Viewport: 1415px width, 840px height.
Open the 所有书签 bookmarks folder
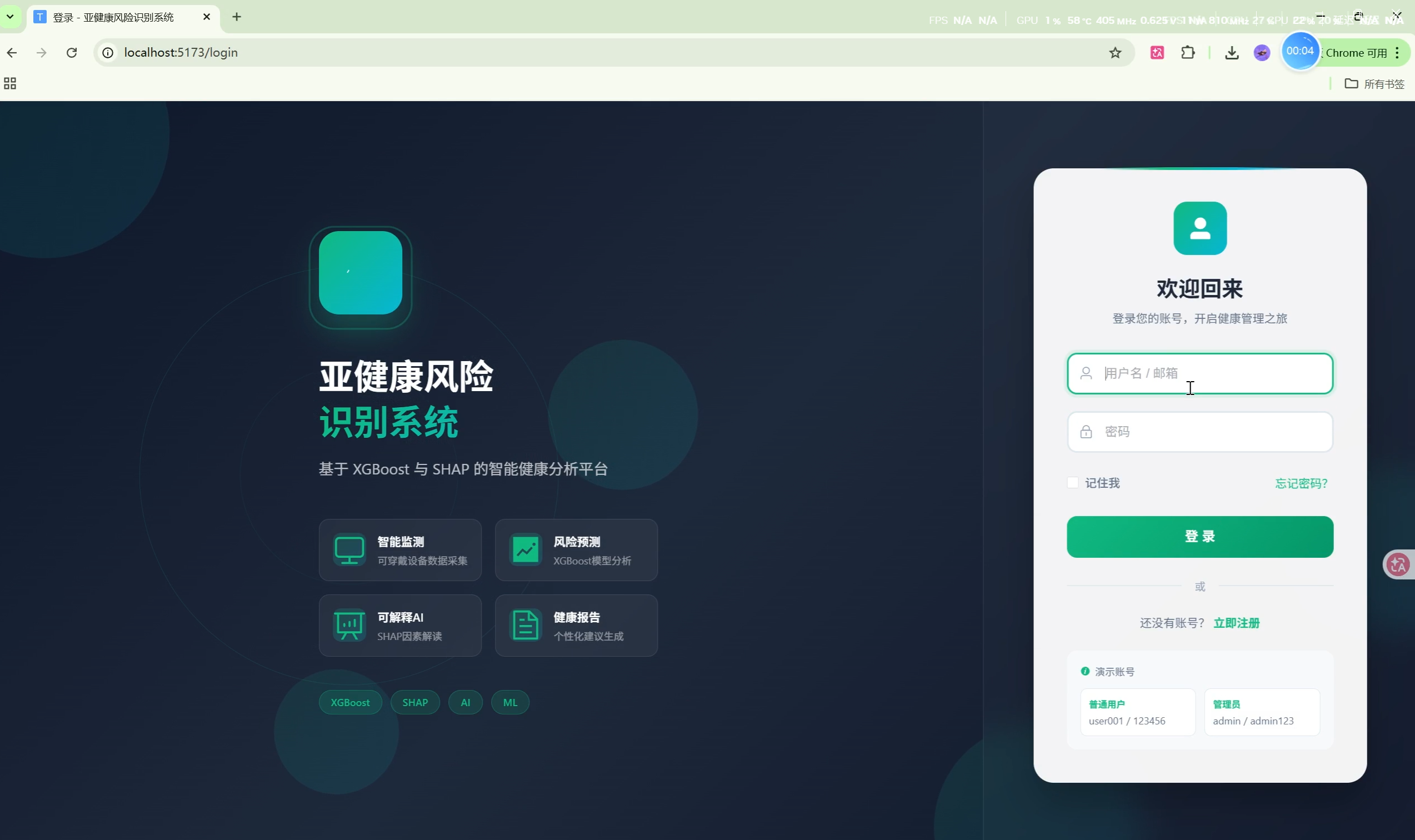(1374, 84)
